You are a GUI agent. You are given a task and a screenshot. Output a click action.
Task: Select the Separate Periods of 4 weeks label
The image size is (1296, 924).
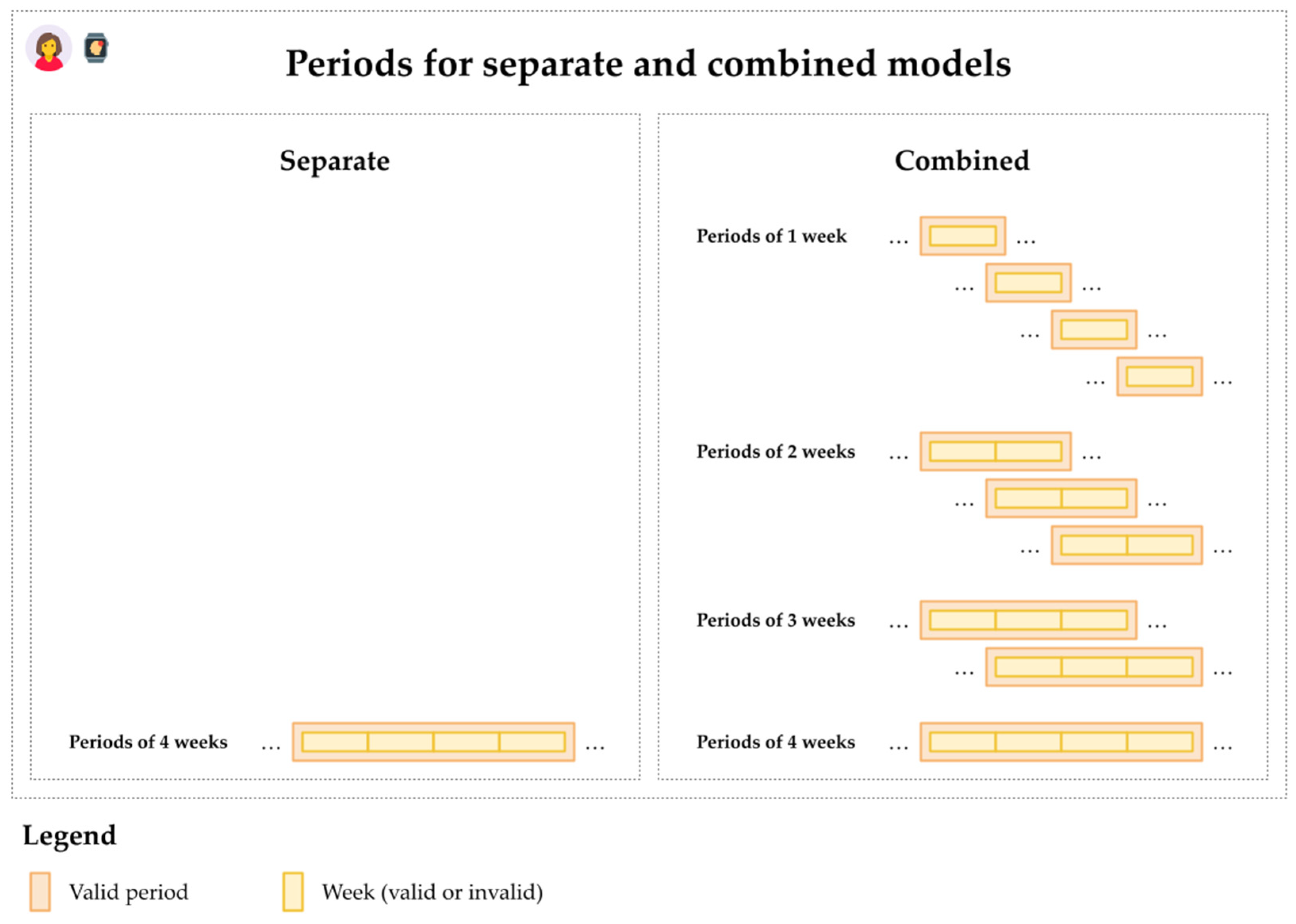click(x=148, y=742)
